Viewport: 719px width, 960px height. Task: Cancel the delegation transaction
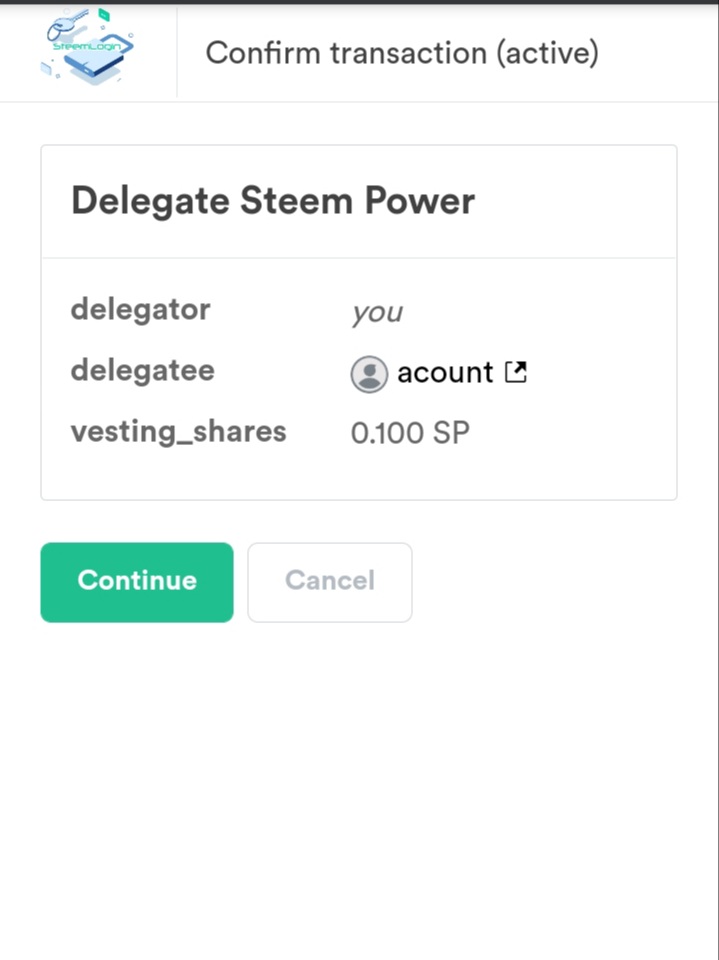(329, 582)
